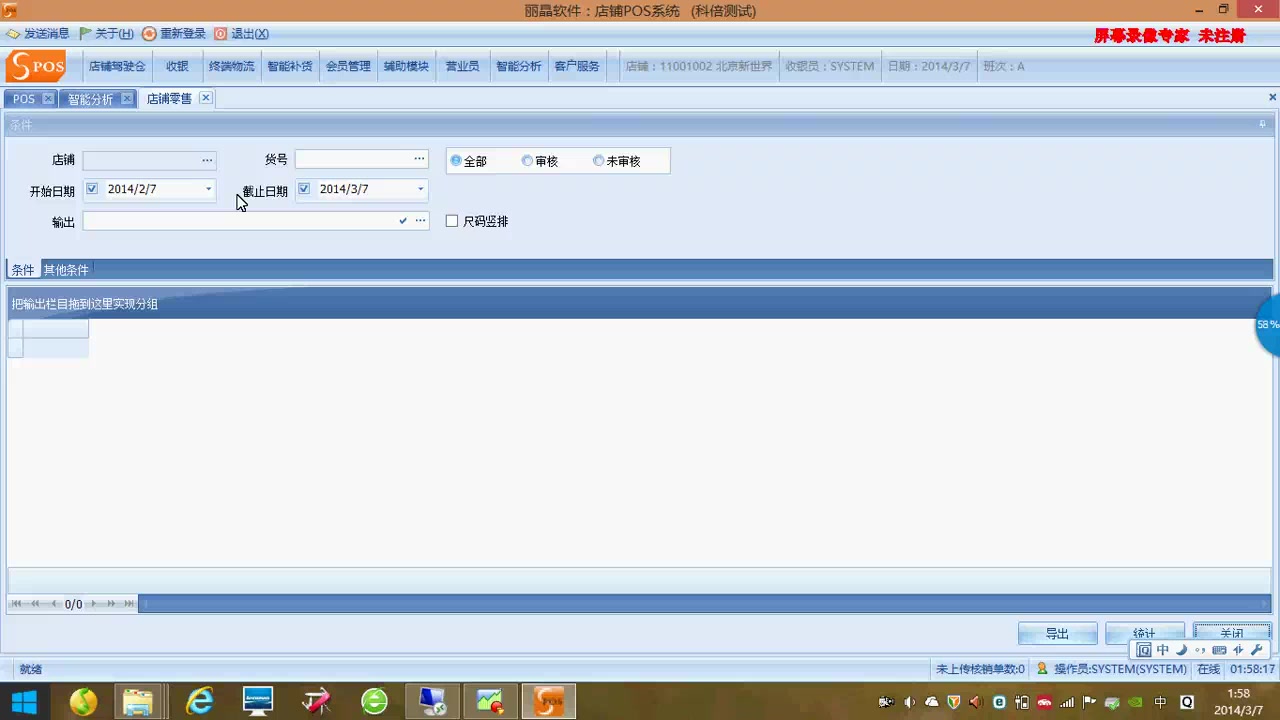Go to first record in pager

[x=16, y=604]
